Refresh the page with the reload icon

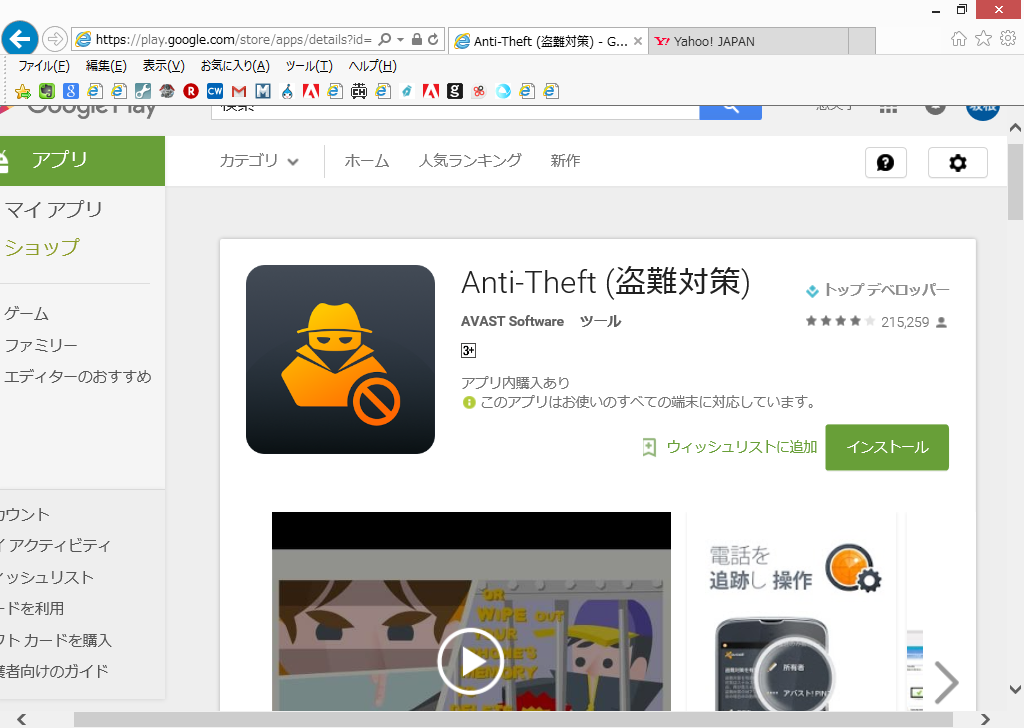432,39
